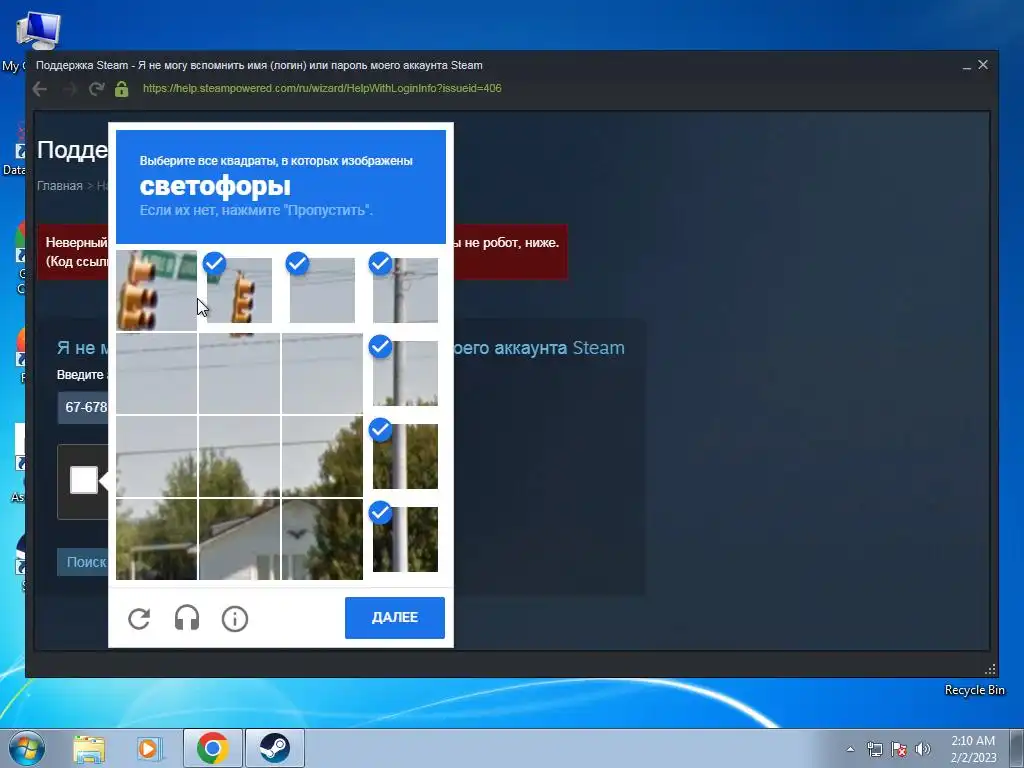Select the white house roof tile
This screenshot has width=1024, height=768.
point(239,539)
